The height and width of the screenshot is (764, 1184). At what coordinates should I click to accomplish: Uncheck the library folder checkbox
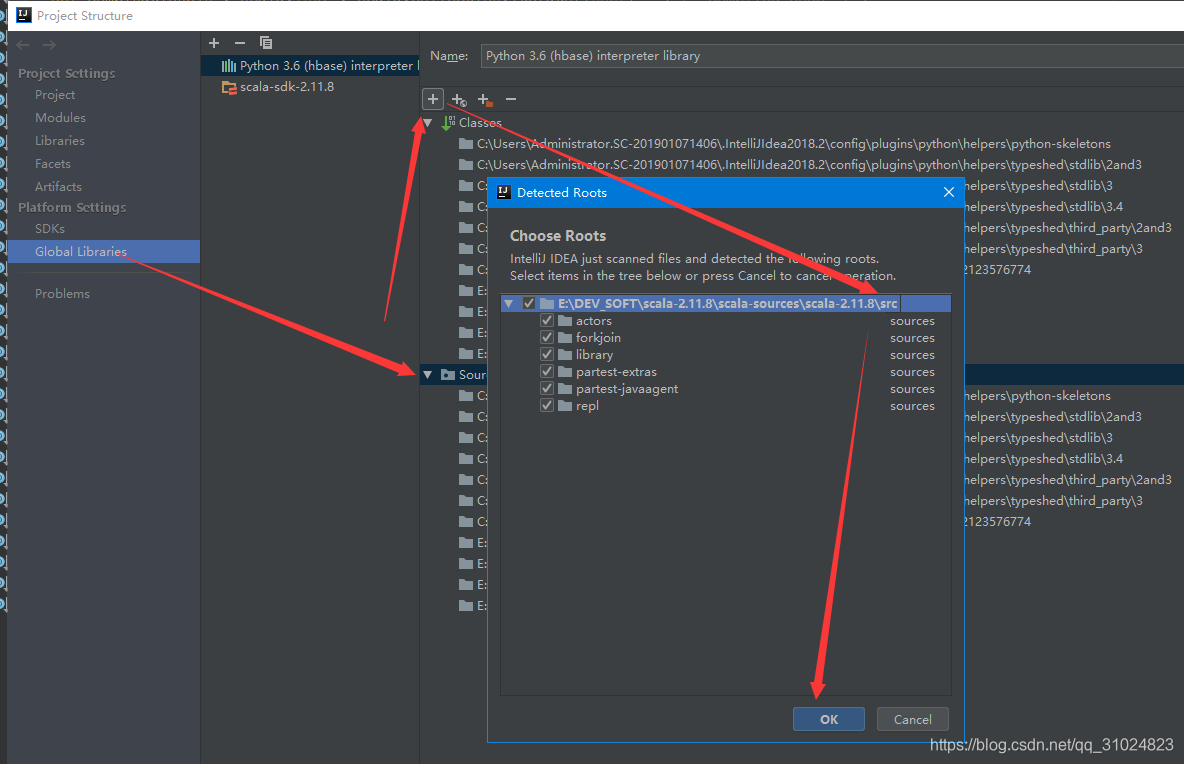coord(547,355)
